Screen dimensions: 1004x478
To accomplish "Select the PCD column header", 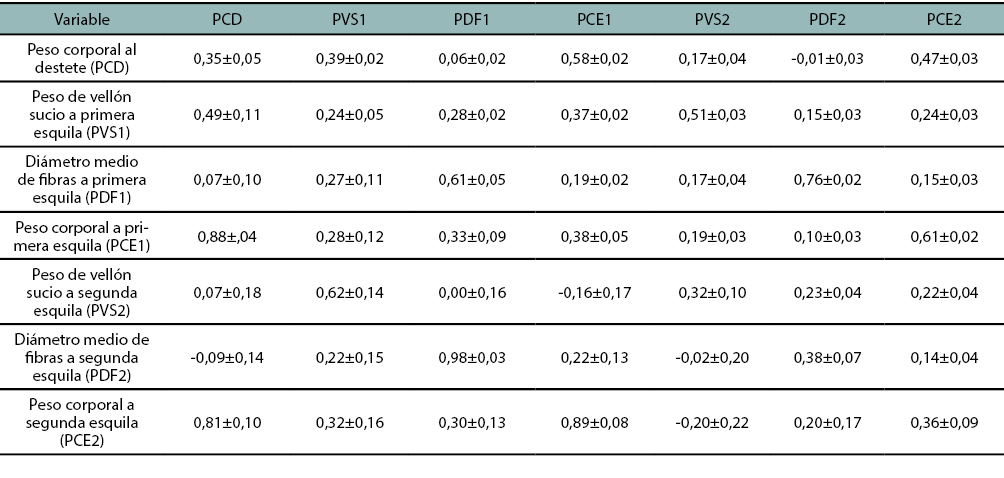I will coord(228,18).
